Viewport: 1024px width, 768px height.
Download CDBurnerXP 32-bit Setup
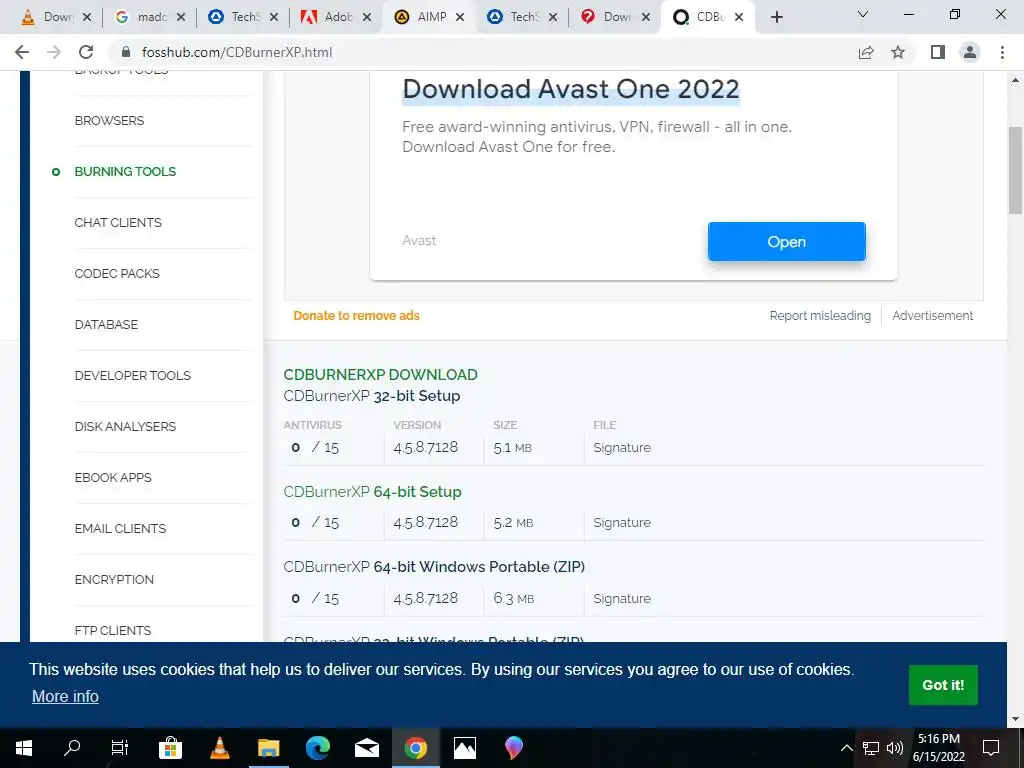click(x=372, y=396)
